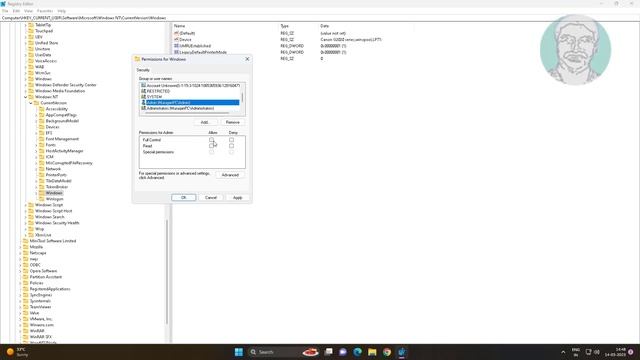Select the Windows Defender Security Center key
The width and height of the screenshot is (640, 360).
click(x=66, y=85)
